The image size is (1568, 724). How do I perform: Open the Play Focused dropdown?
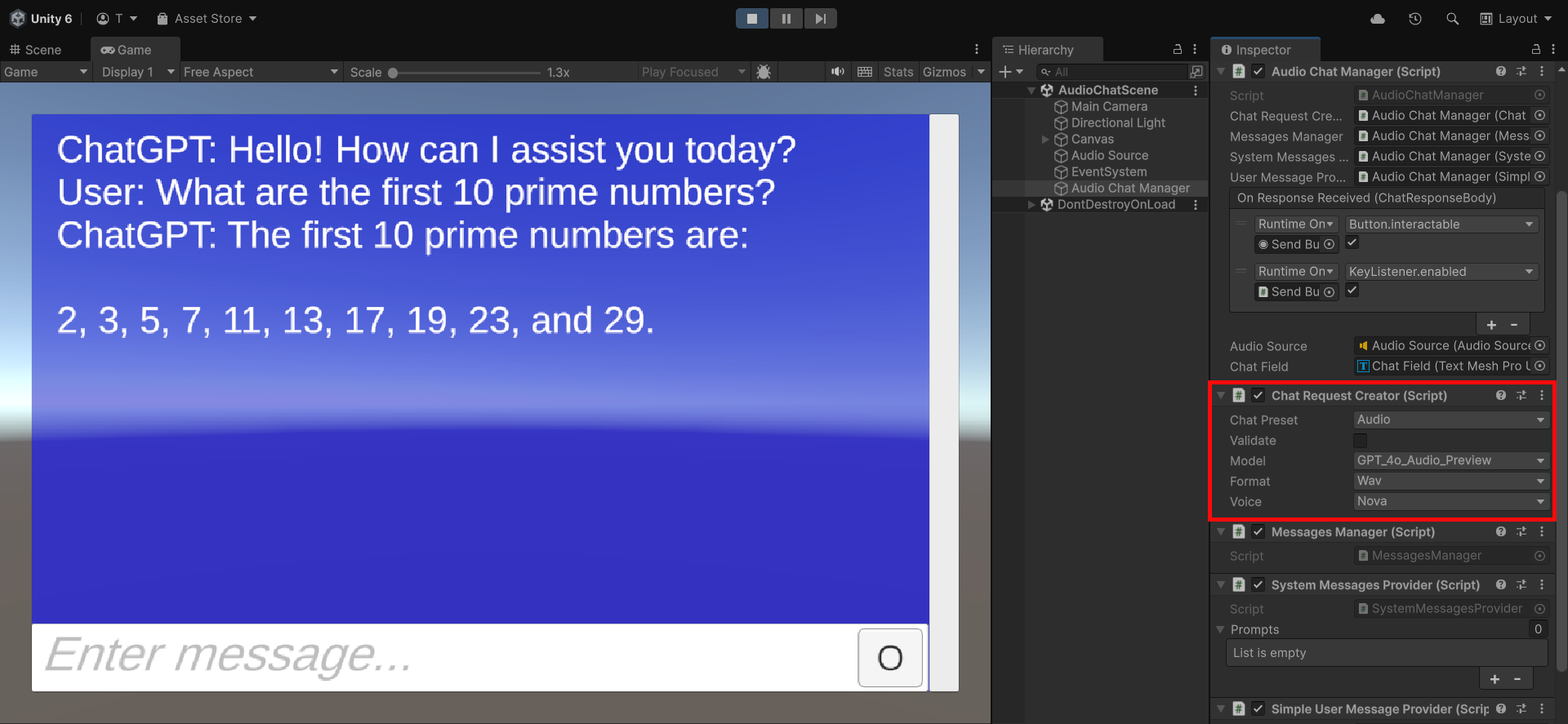(693, 72)
